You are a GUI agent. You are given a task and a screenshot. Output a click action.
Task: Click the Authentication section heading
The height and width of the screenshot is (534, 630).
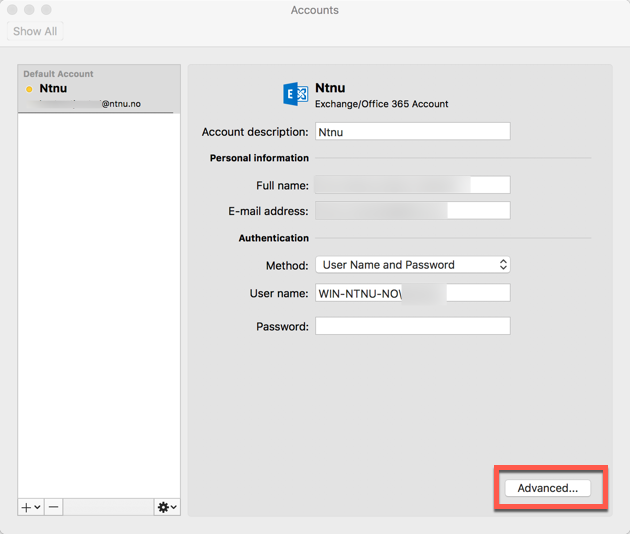click(274, 238)
